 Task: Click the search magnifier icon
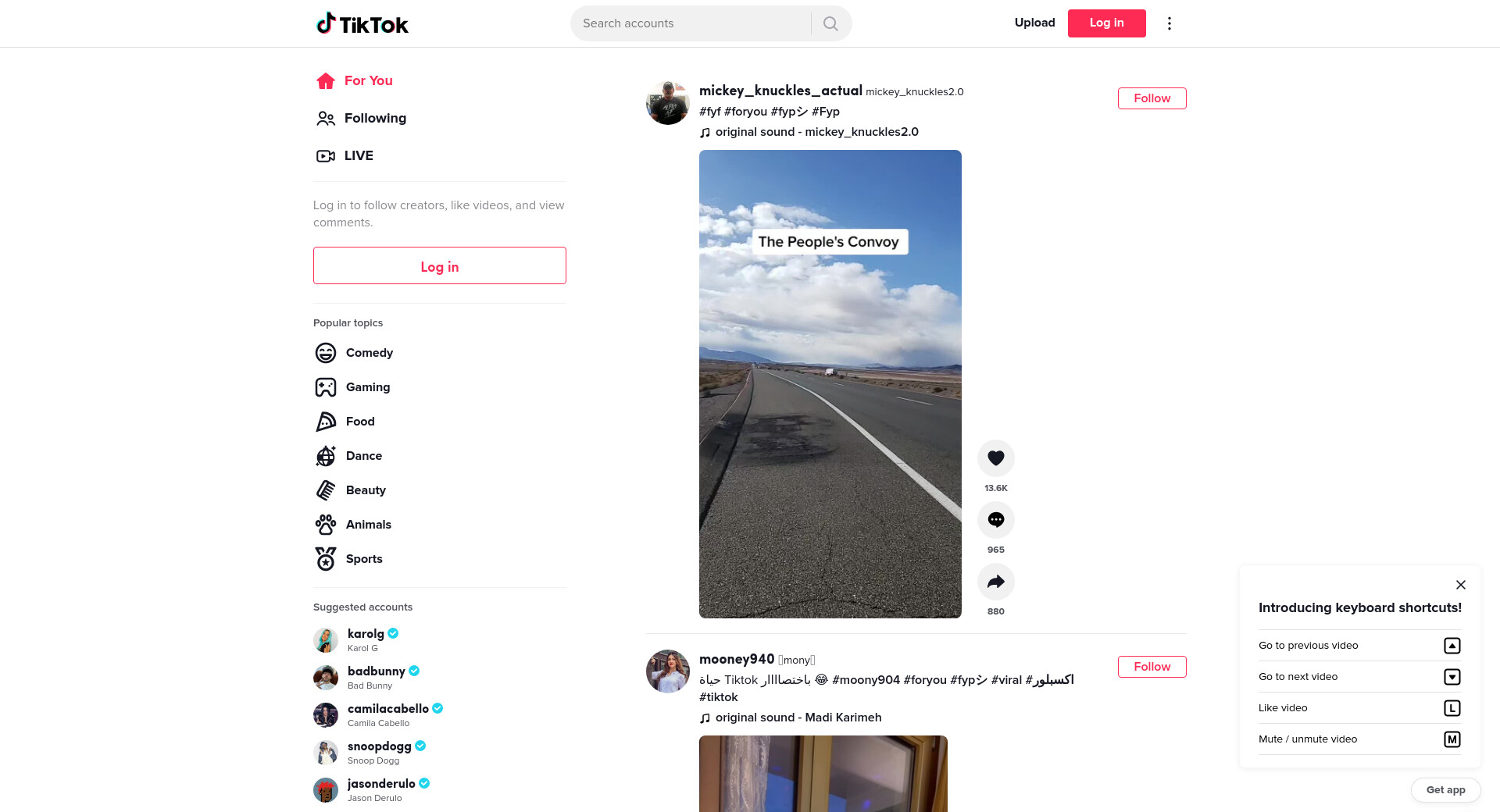(x=830, y=23)
